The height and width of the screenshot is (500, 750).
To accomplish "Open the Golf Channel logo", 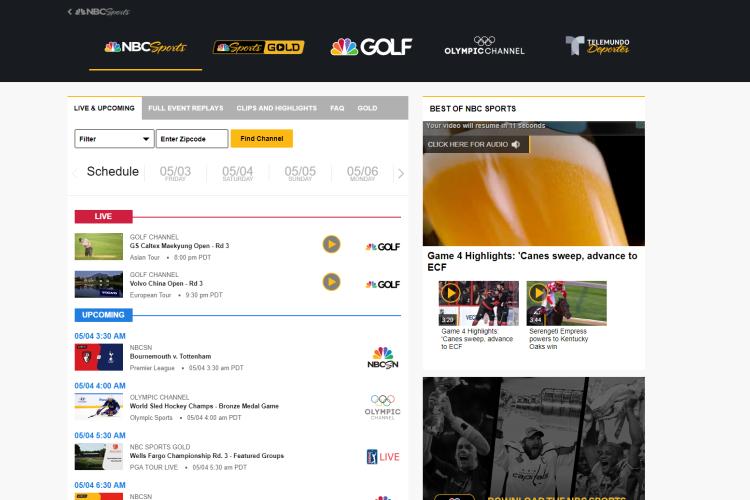I will pyautogui.click(x=371, y=47).
